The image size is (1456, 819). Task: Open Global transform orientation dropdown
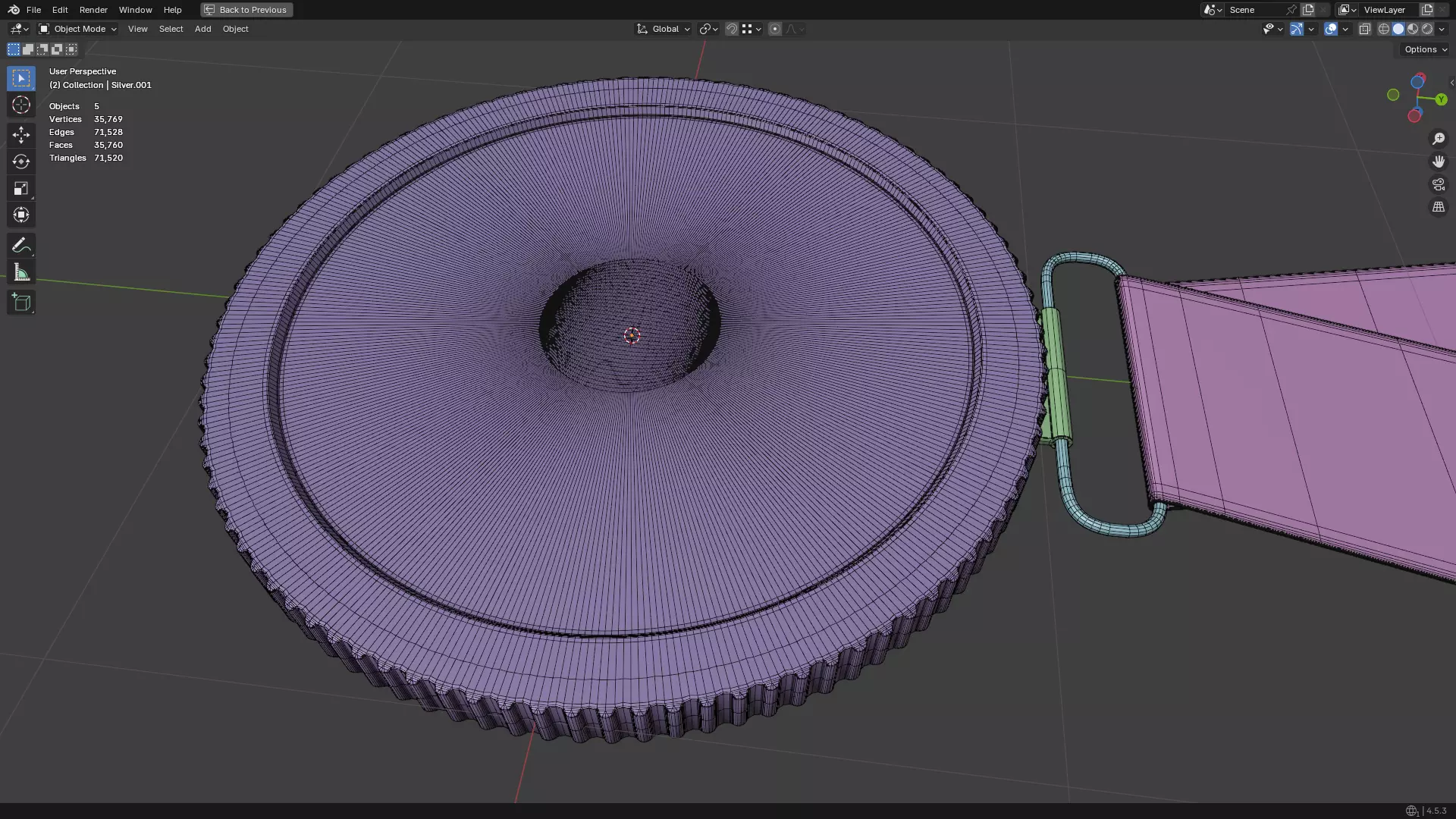pos(664,29)
